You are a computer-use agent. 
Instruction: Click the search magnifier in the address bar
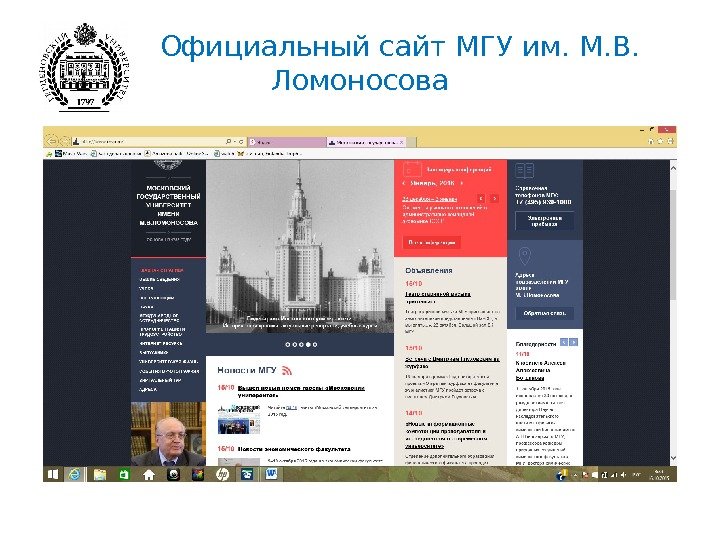click(x=229, y=142)
